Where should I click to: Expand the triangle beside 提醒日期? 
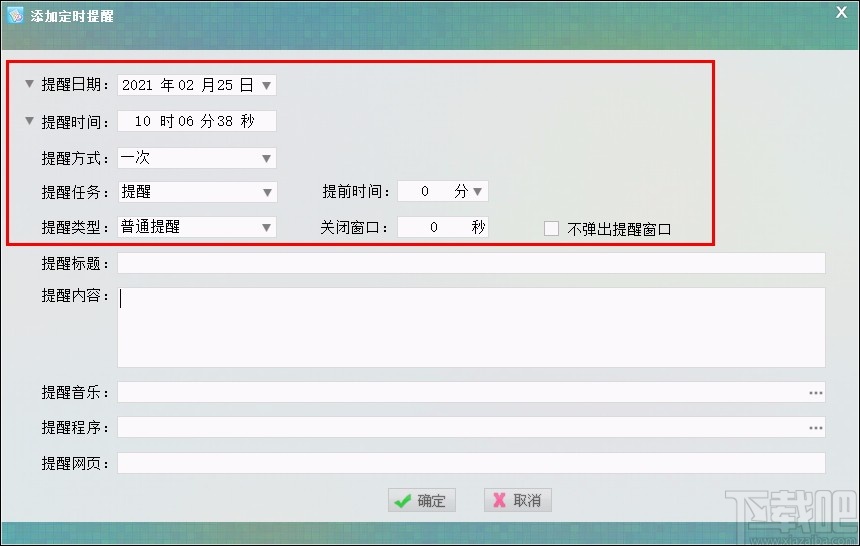pos(30,84)
